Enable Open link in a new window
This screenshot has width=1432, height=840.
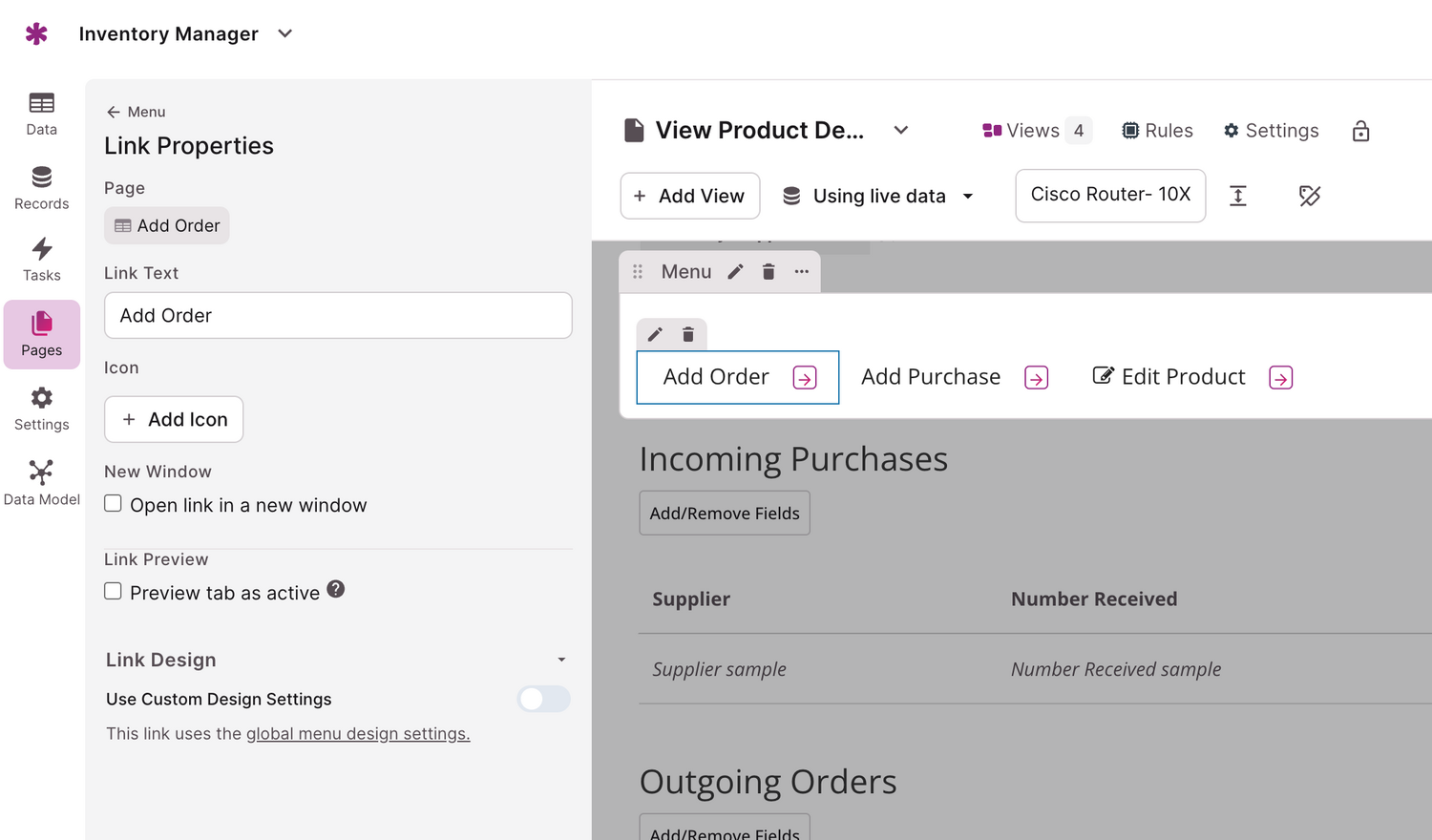tap(114, 504)
